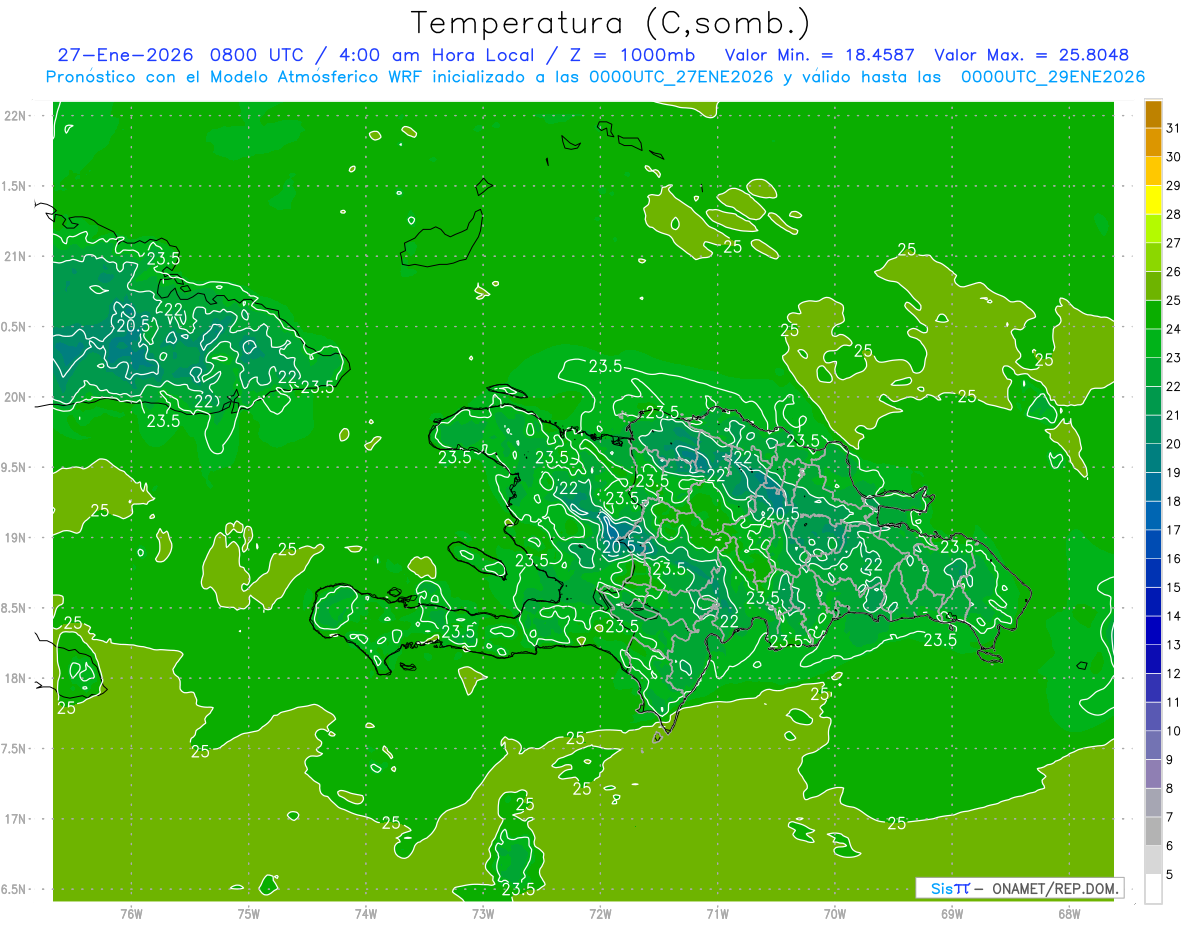Screen dimensions: 1200x927
Task: Pick the yellow color bar segment between 28 and 29
Action: coord(1153,200)
